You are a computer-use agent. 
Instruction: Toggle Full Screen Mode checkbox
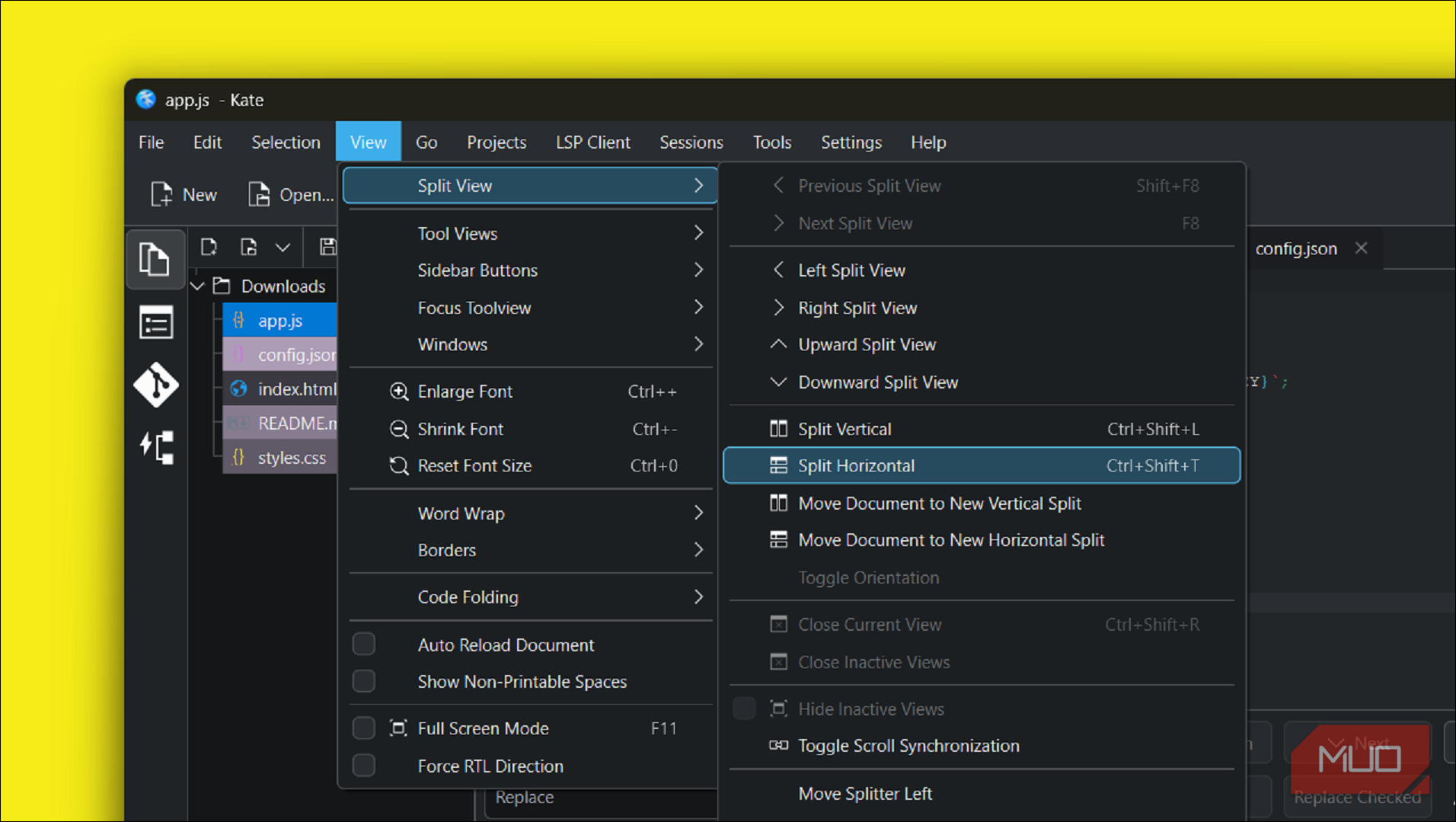tap(364, 728)
